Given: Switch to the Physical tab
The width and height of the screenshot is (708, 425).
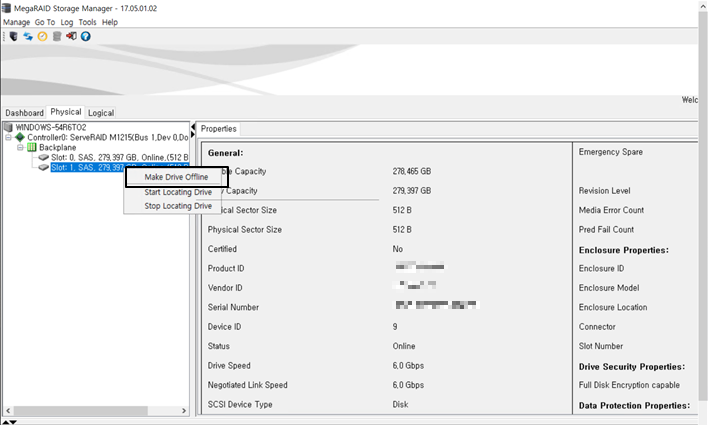Looking at the screenshot, I should pyautogui.click(x=66, y=112).
